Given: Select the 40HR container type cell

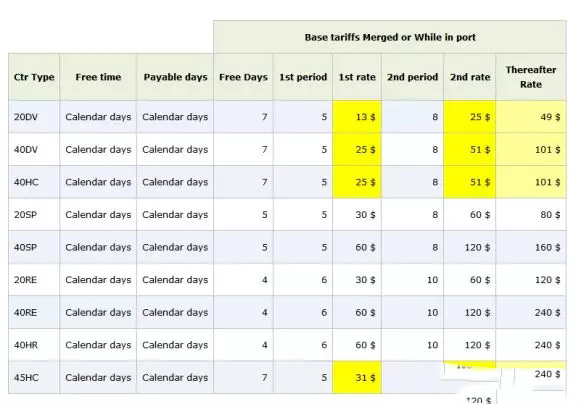Looking at the screenshot, I should 34,345.
